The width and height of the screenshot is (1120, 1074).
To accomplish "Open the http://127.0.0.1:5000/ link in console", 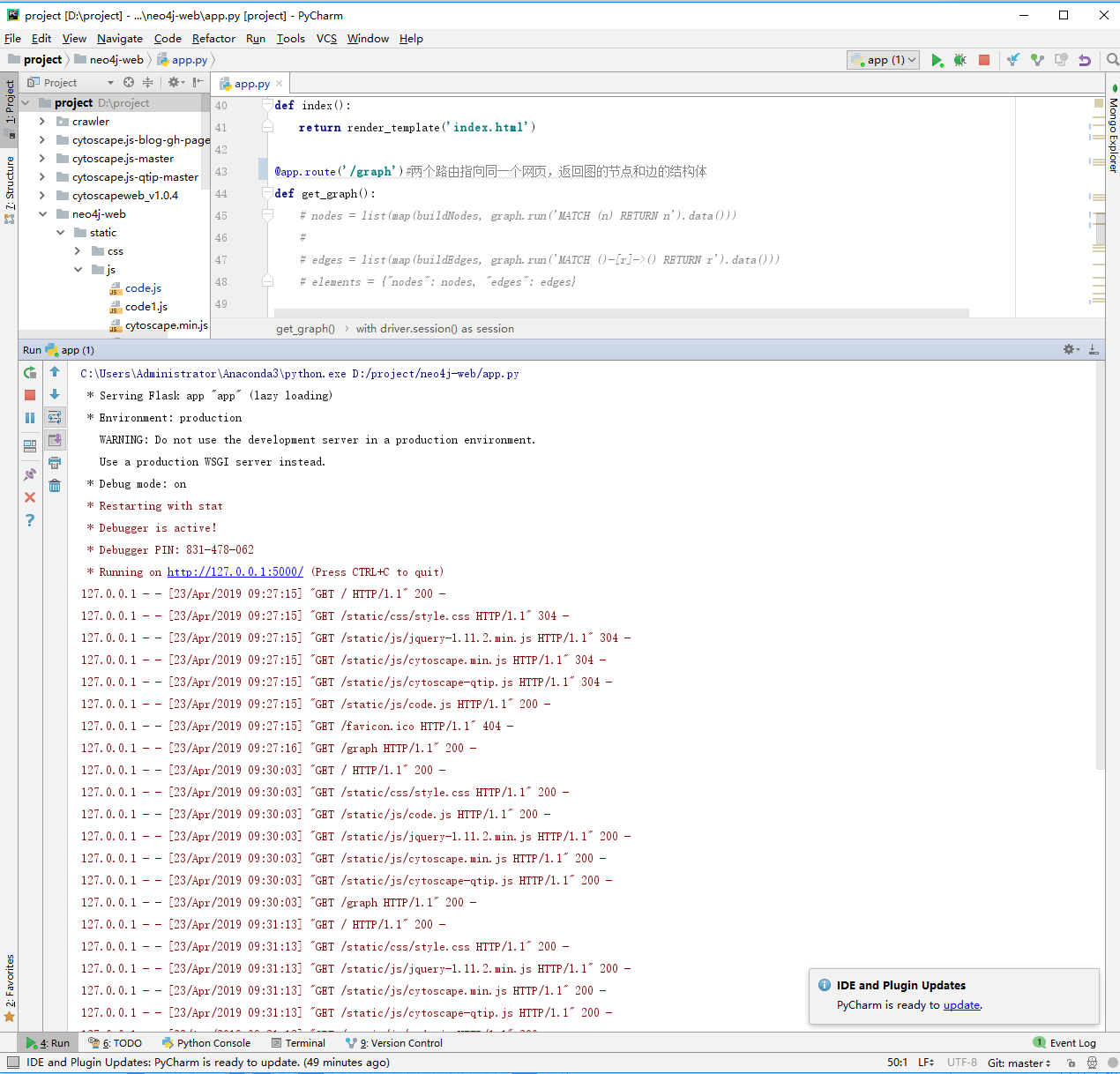I will 235,571.
